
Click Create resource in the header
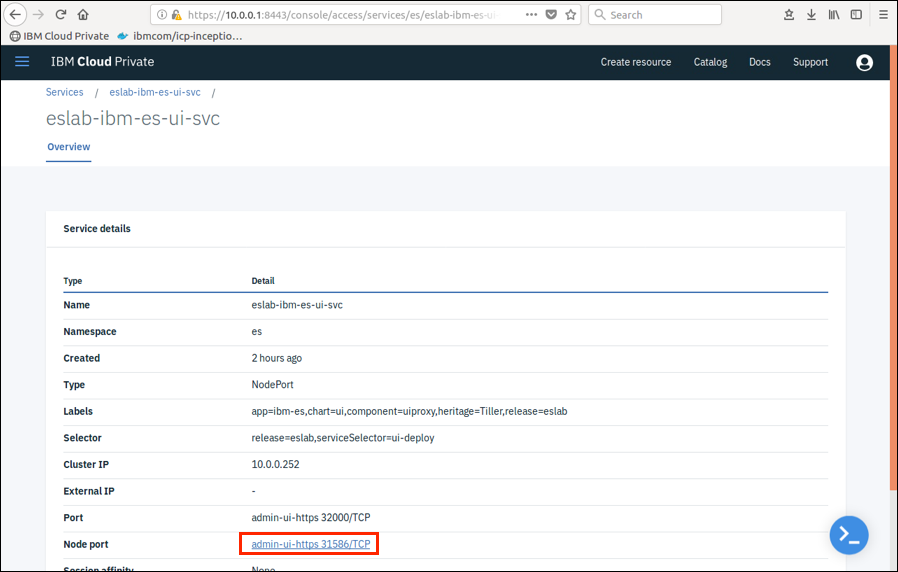coord(636,62)
